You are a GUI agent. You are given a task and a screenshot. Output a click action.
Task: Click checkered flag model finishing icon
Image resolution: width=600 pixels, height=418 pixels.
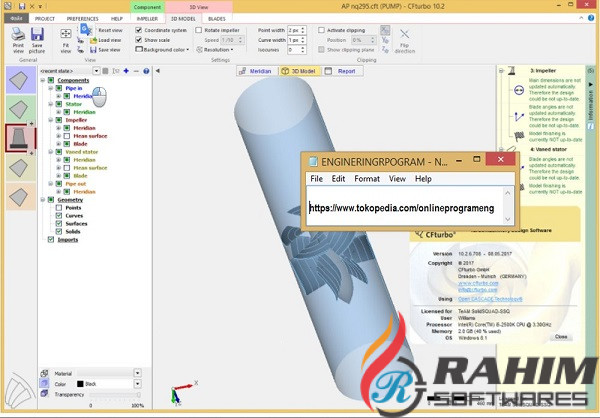(519, 136)
